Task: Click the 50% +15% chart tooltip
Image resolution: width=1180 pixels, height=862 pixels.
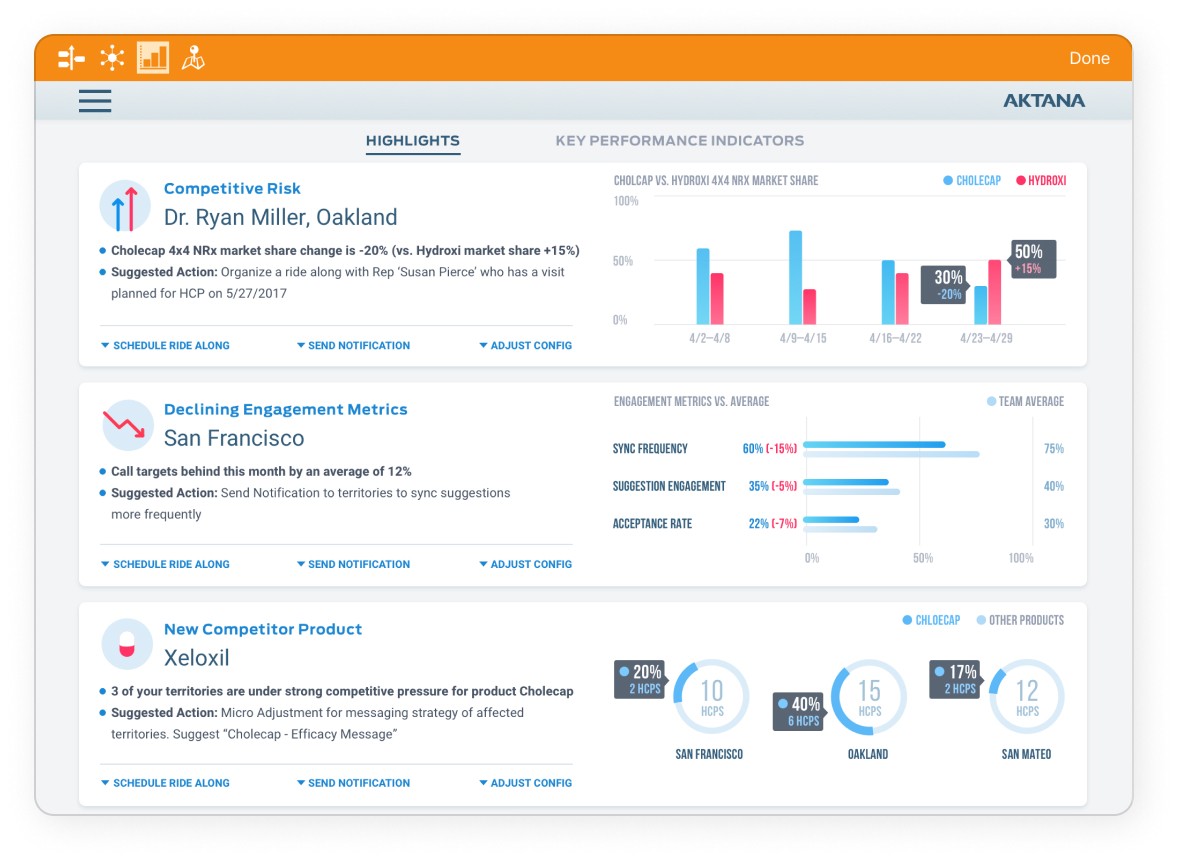Action: [x=1033, y=259]
